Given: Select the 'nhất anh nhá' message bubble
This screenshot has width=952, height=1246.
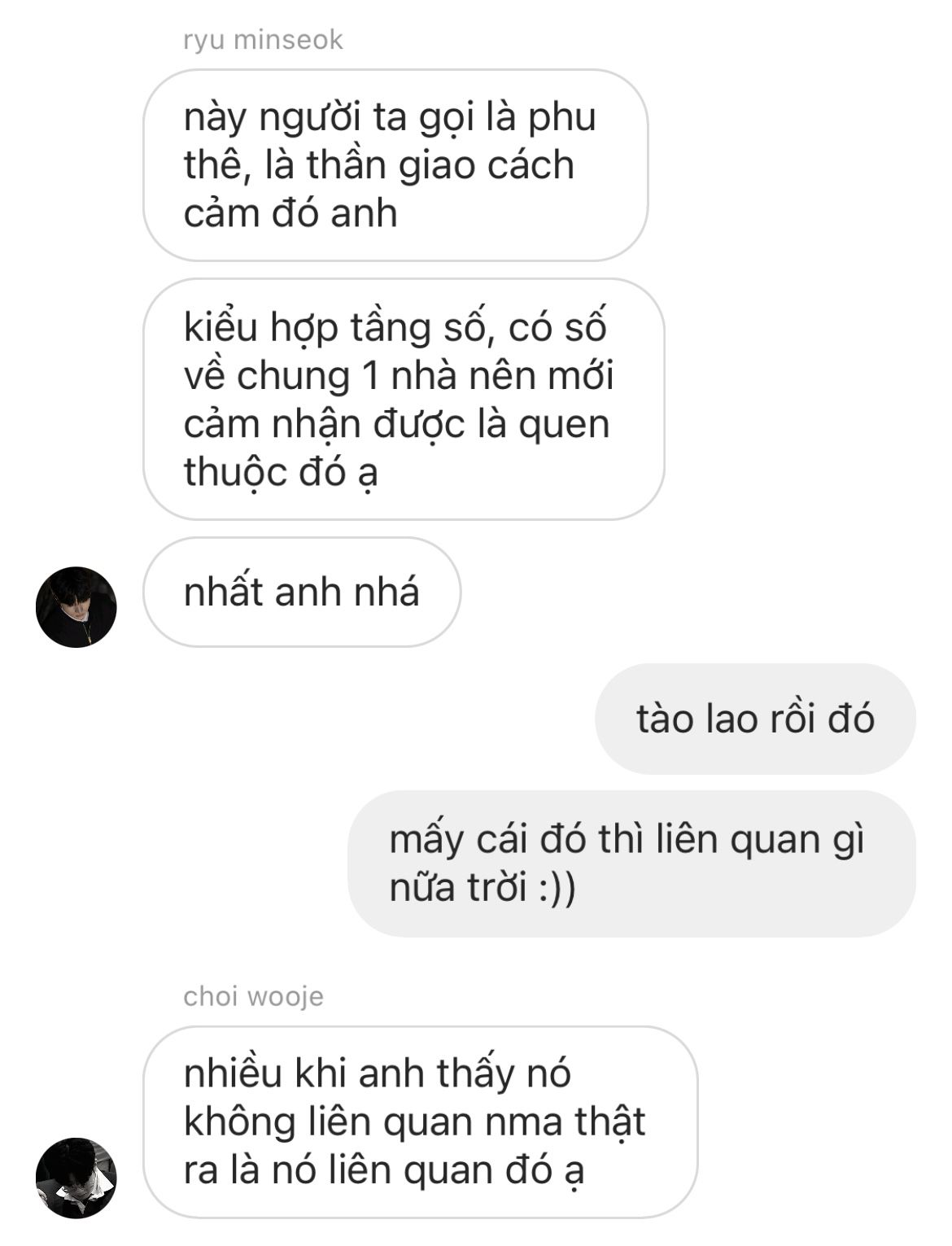Looking at the screenshot, I should [302, 592].
